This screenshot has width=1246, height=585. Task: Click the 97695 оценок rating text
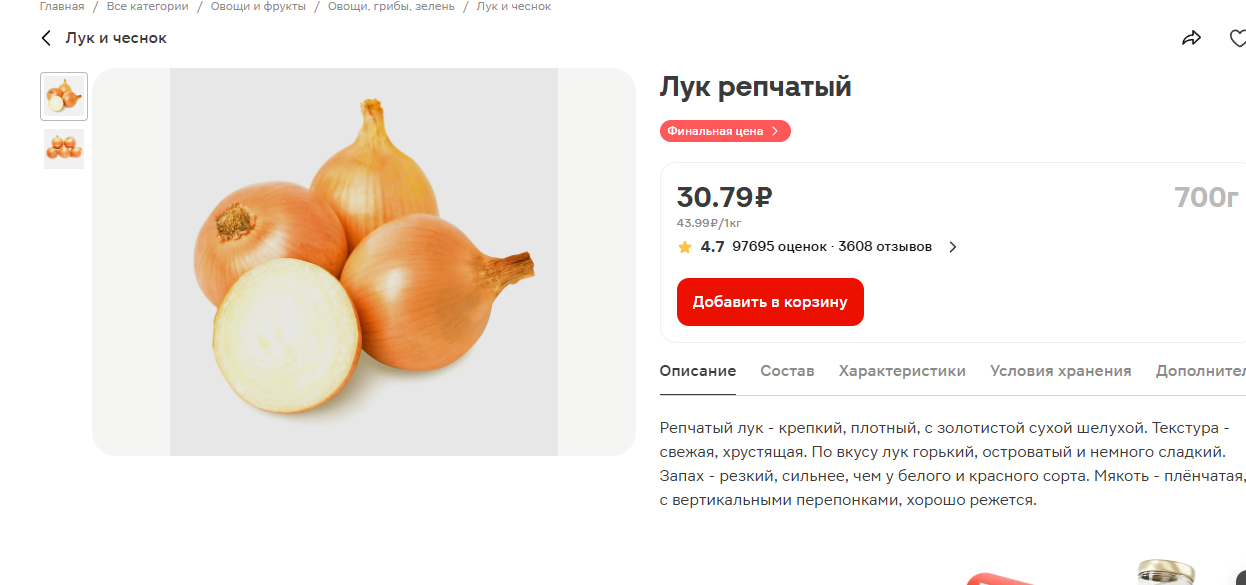[780, 247]
